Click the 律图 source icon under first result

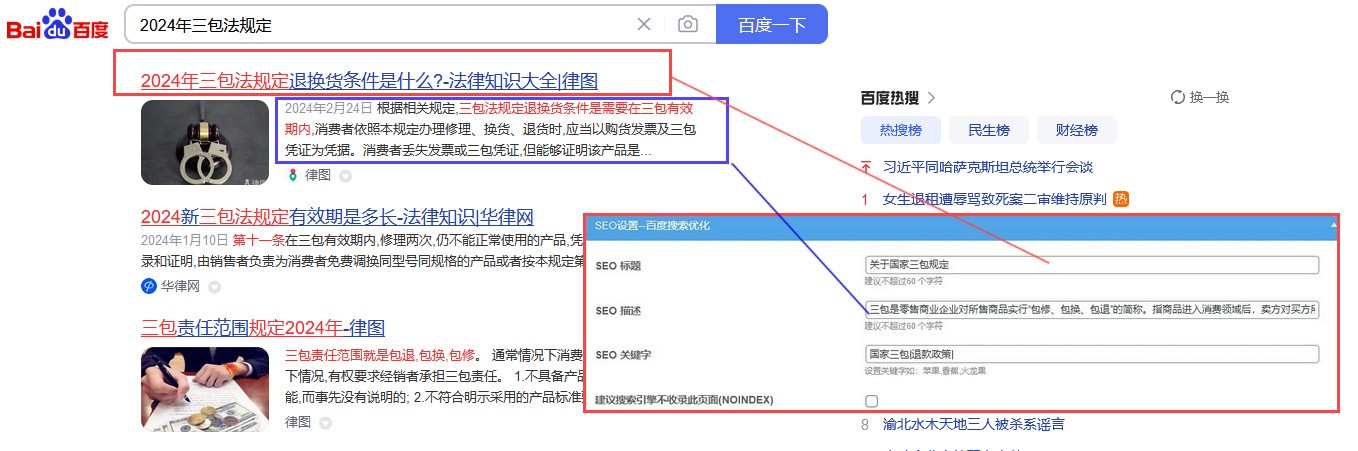292,175
